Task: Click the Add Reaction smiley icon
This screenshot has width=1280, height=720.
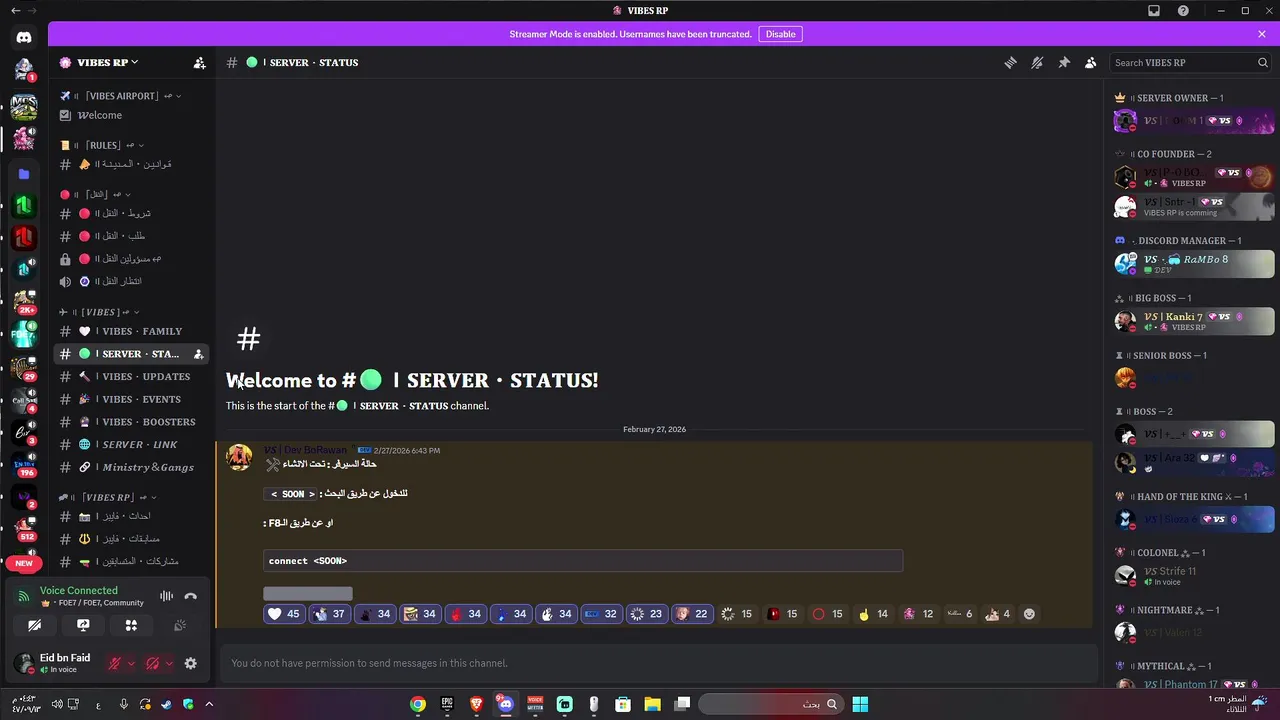Action: [1029, 614]
